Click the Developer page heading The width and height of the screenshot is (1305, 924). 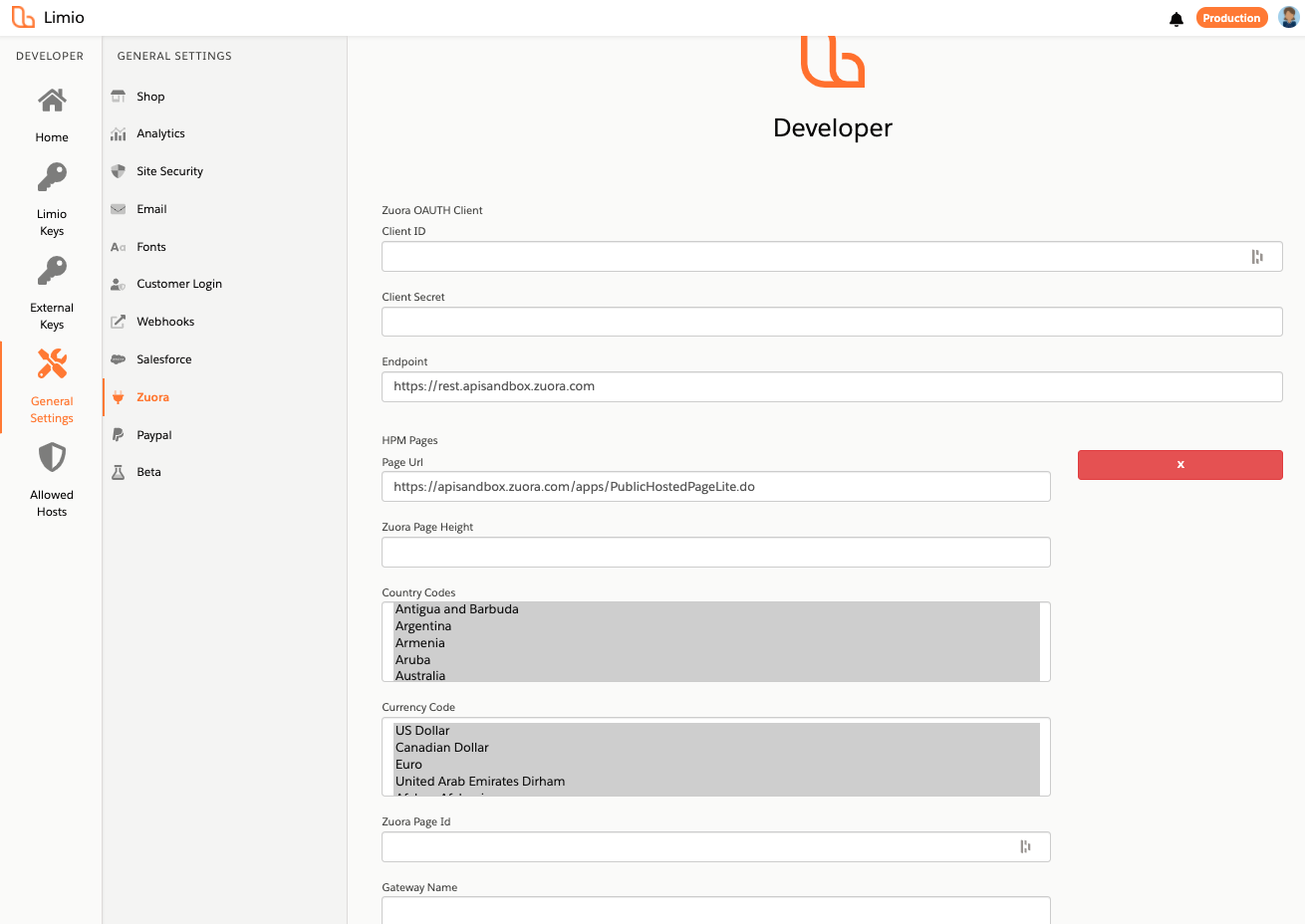(x=833, y=128)
